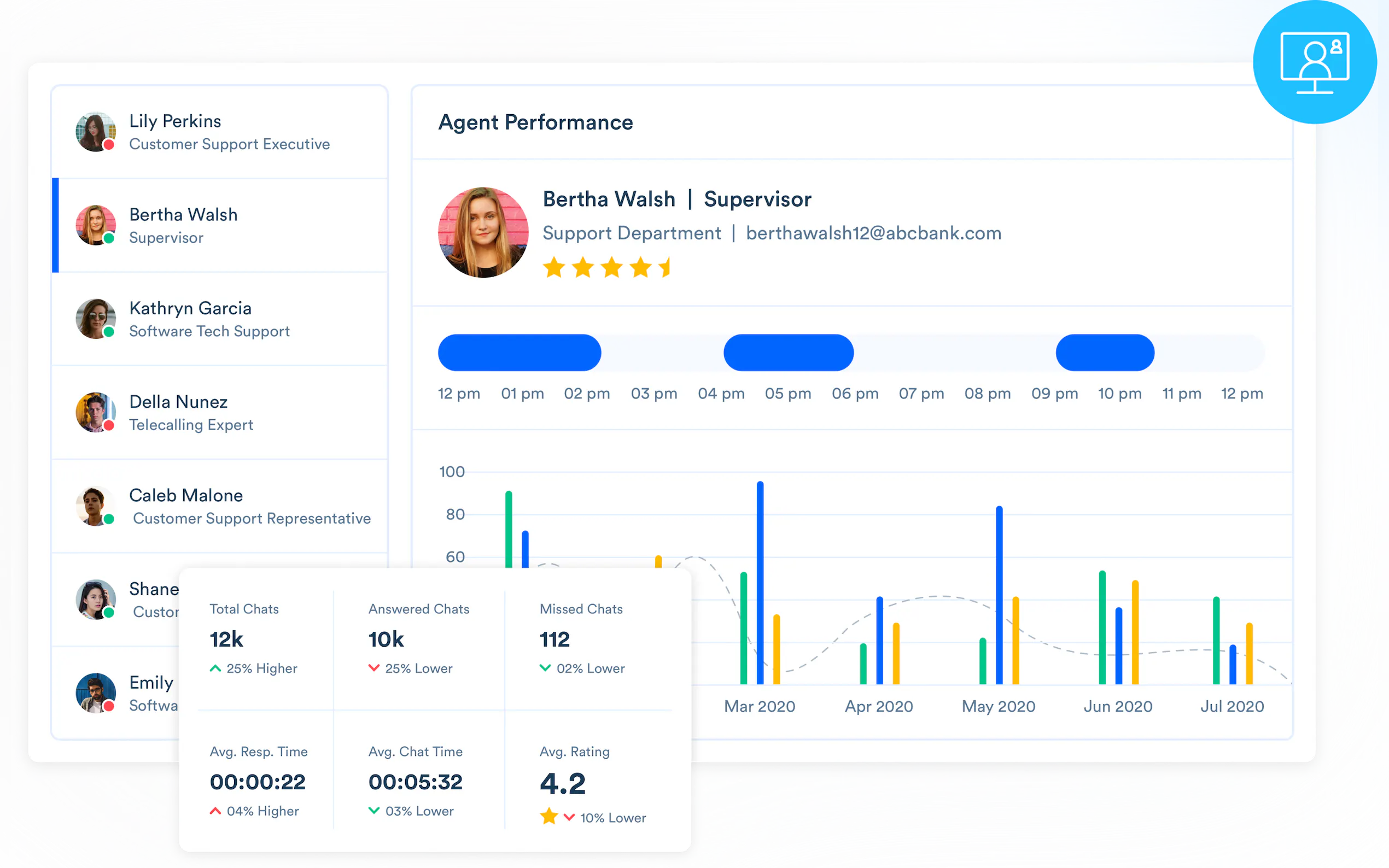1389x868 pixels.
Task: Click the star icon beside Avg. Rating
Action: 549,816
